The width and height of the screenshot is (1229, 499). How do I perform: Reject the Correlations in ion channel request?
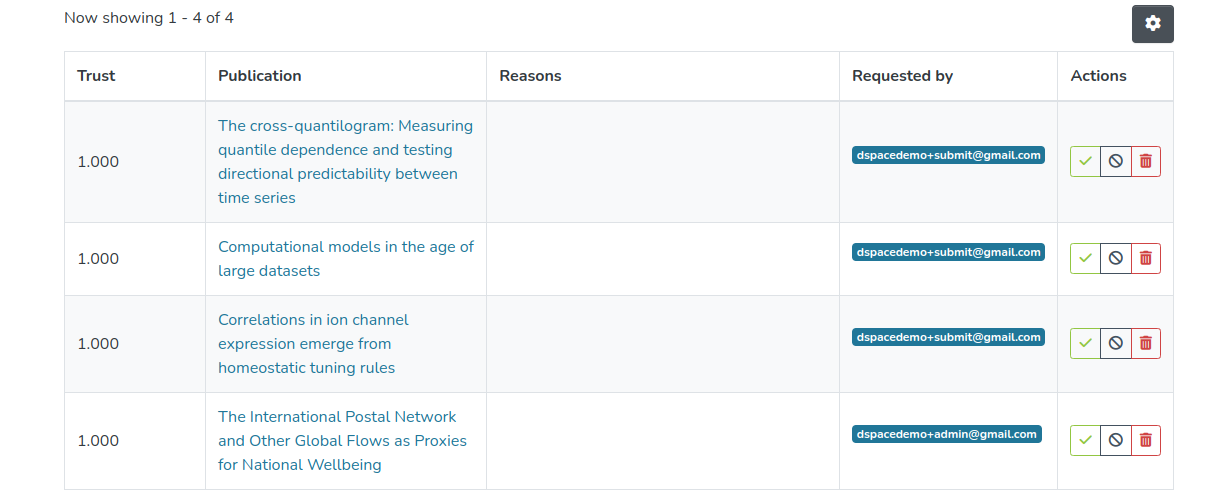pyautogui.click(x=1116, y=343)
